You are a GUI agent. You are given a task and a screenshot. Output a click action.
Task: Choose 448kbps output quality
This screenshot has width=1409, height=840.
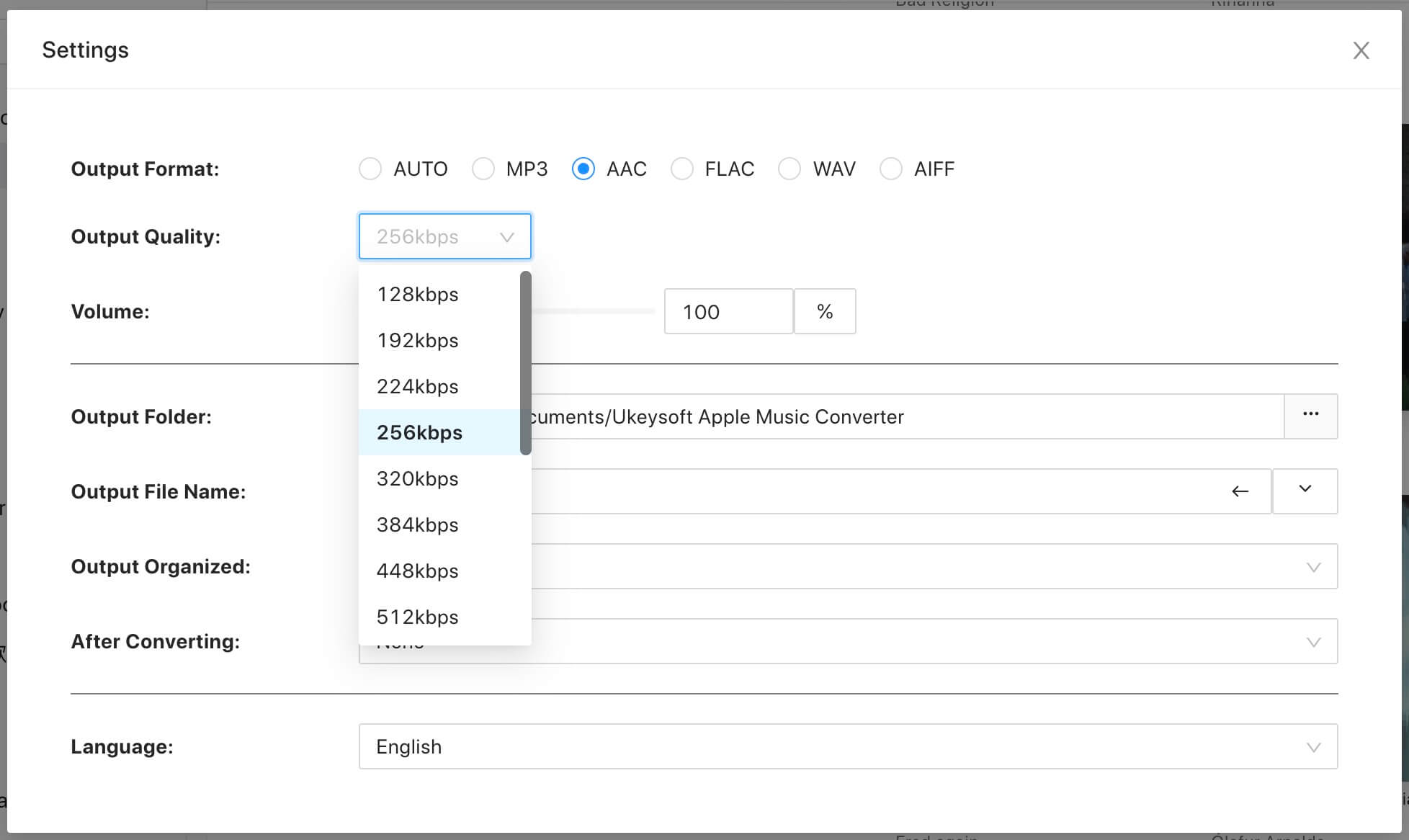(x=418, y=571)
